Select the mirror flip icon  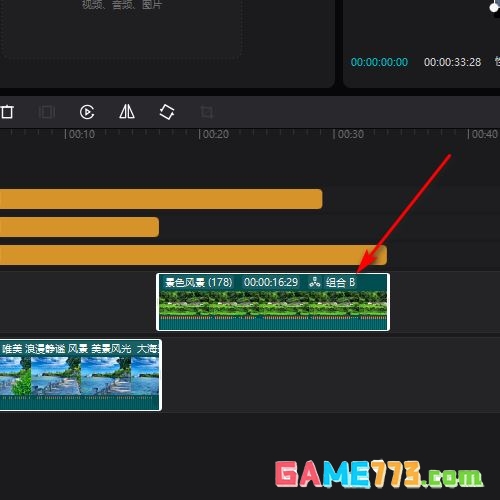127,111
